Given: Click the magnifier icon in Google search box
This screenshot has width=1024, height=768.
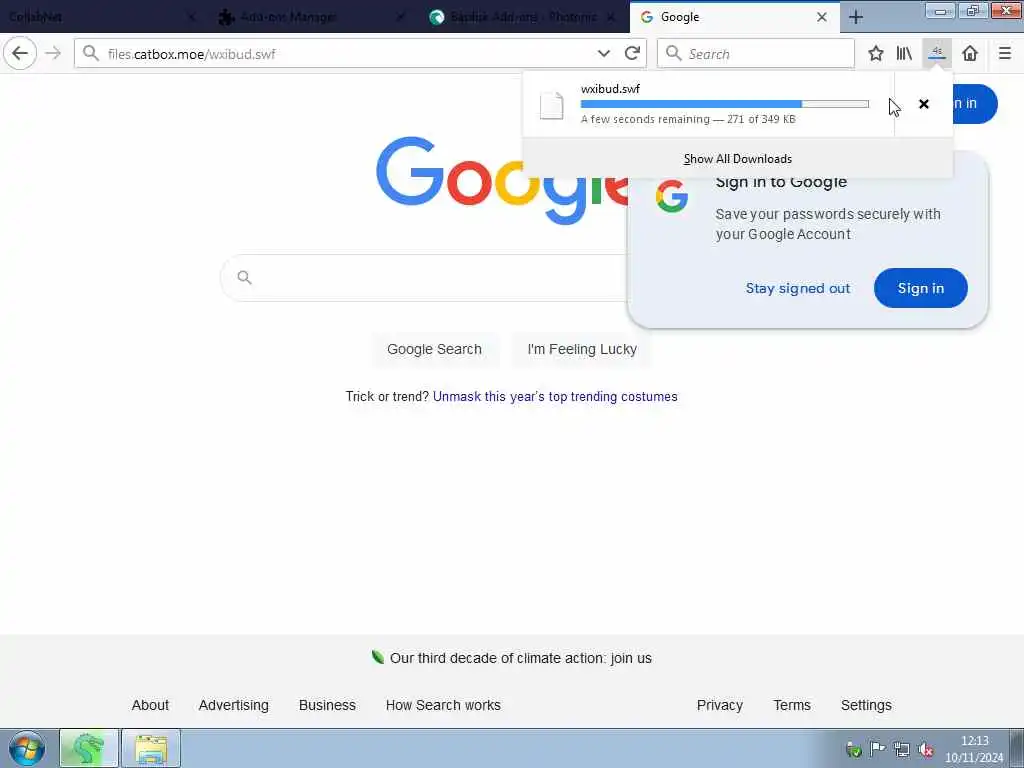Looking at the screenshot, I should click(x=244, y=278).
